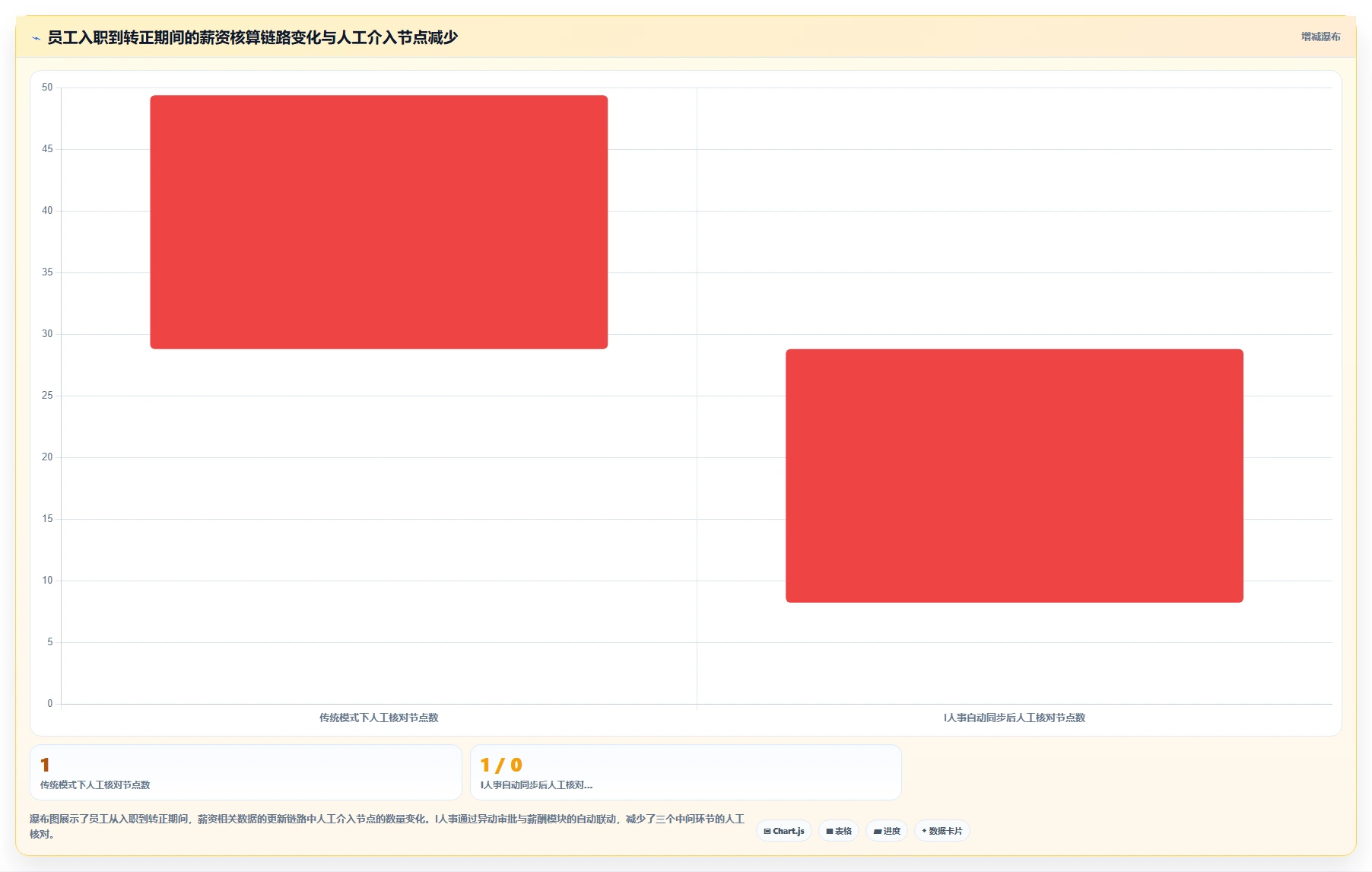The image size is (1372, 872).
Task: Click the small icon before the panel title
Action: pos(36,38)
